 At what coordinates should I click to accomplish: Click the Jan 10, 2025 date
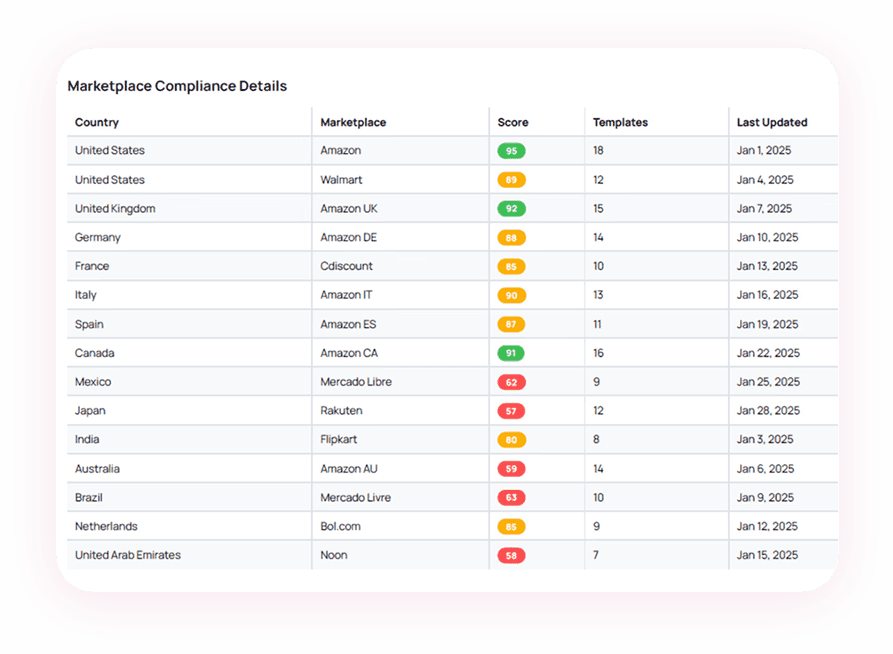[x=767, y=238]
